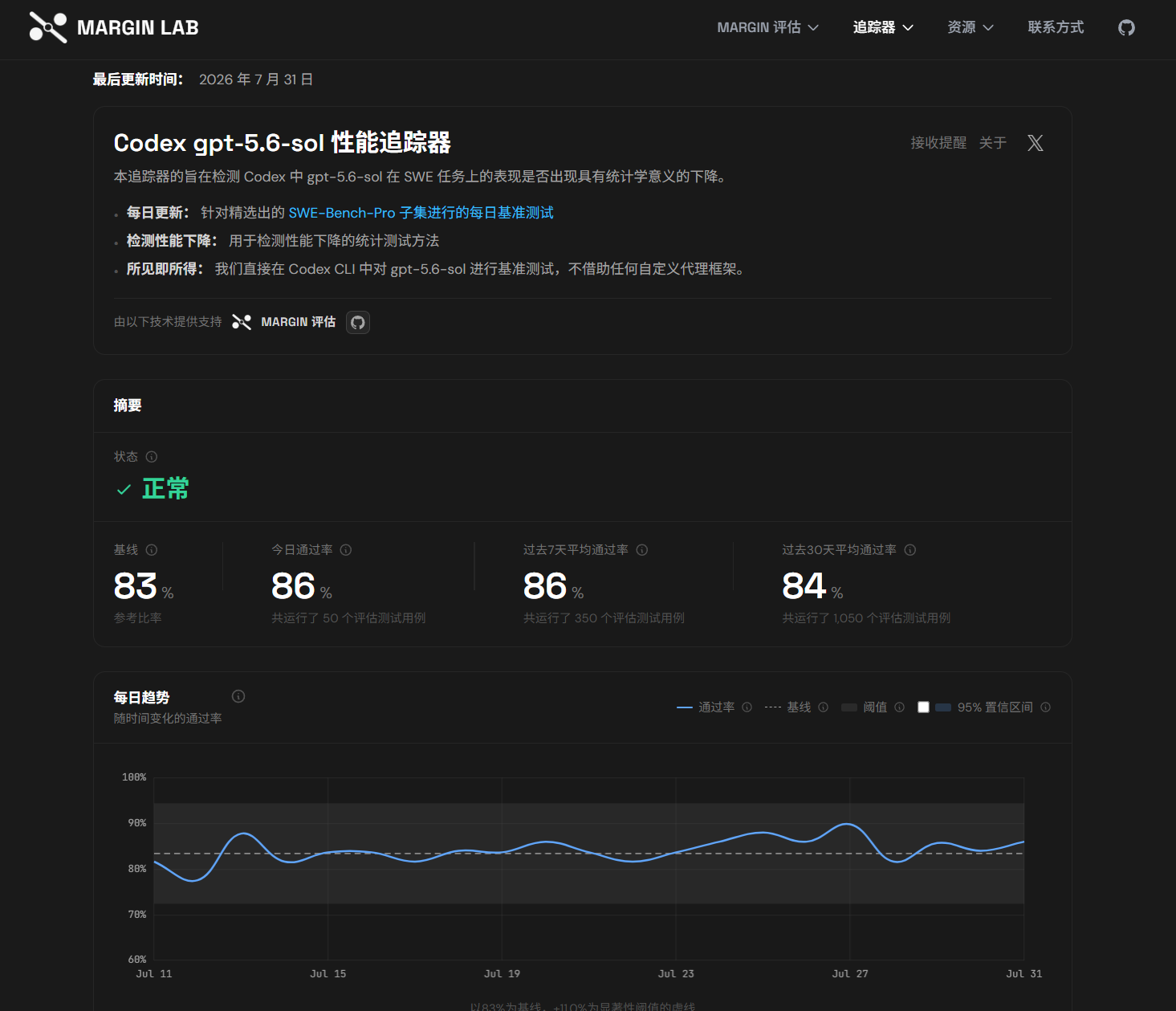Image resolution: width=1176 pixels, height=1011 pixels.
Task: Click the 接收提醒 link
Action: pos(938,143)
